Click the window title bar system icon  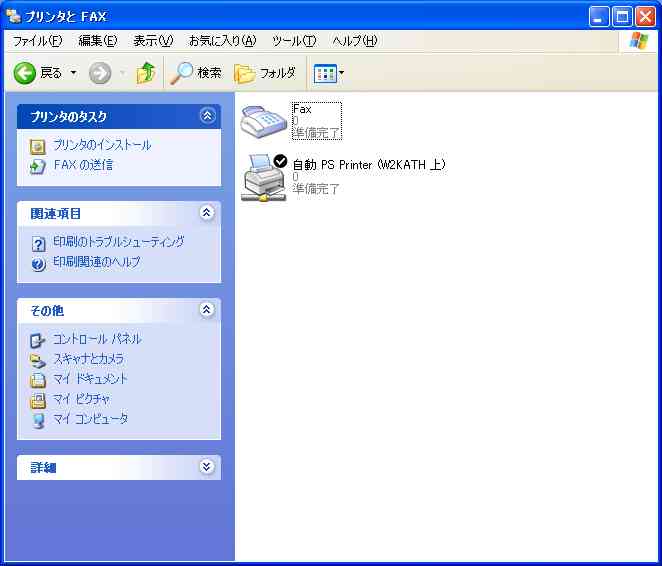(14, 16)
